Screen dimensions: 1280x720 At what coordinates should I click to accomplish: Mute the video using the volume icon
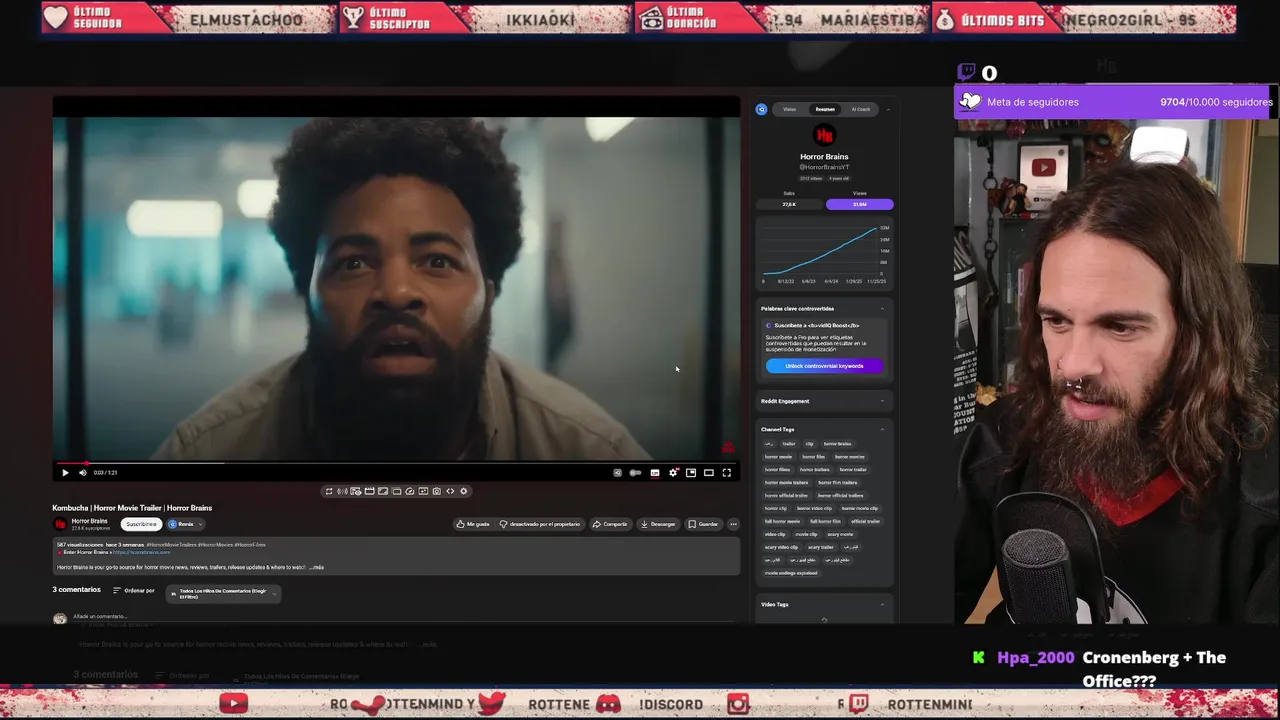click(82, 473)
